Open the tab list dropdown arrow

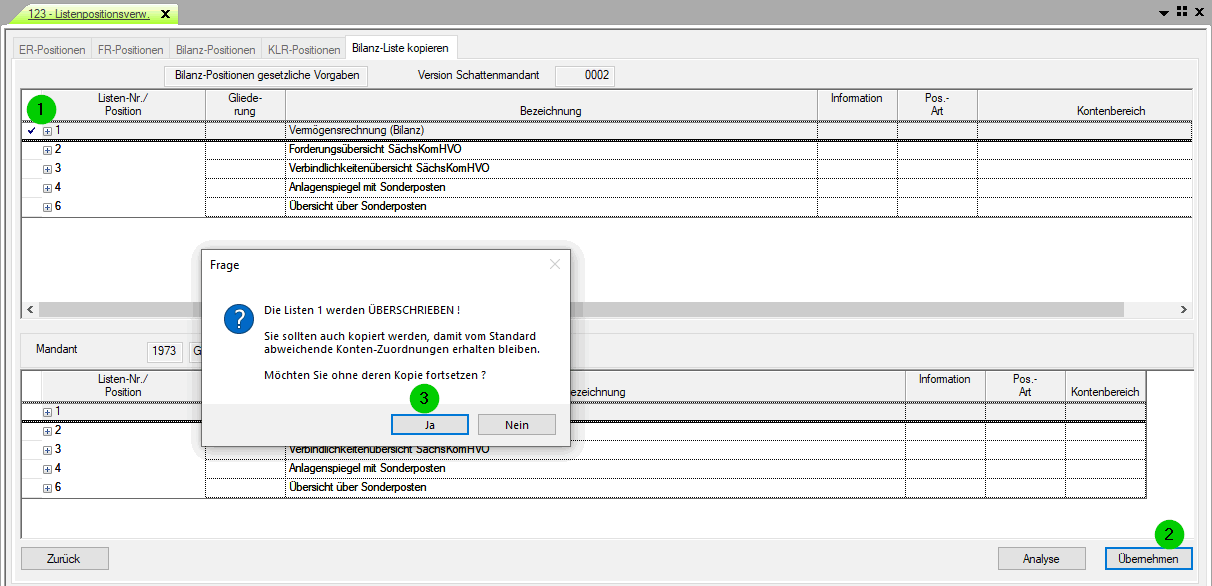(1163, 12)
